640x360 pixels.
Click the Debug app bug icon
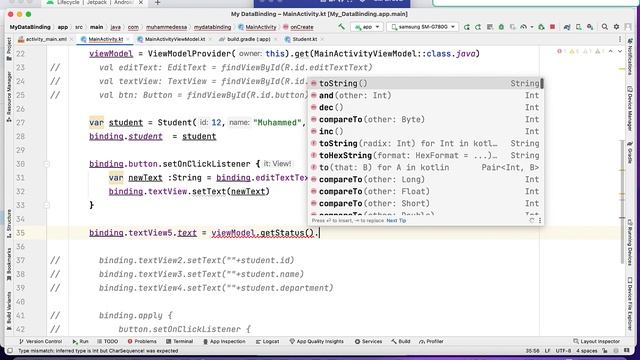pos(501,27)
